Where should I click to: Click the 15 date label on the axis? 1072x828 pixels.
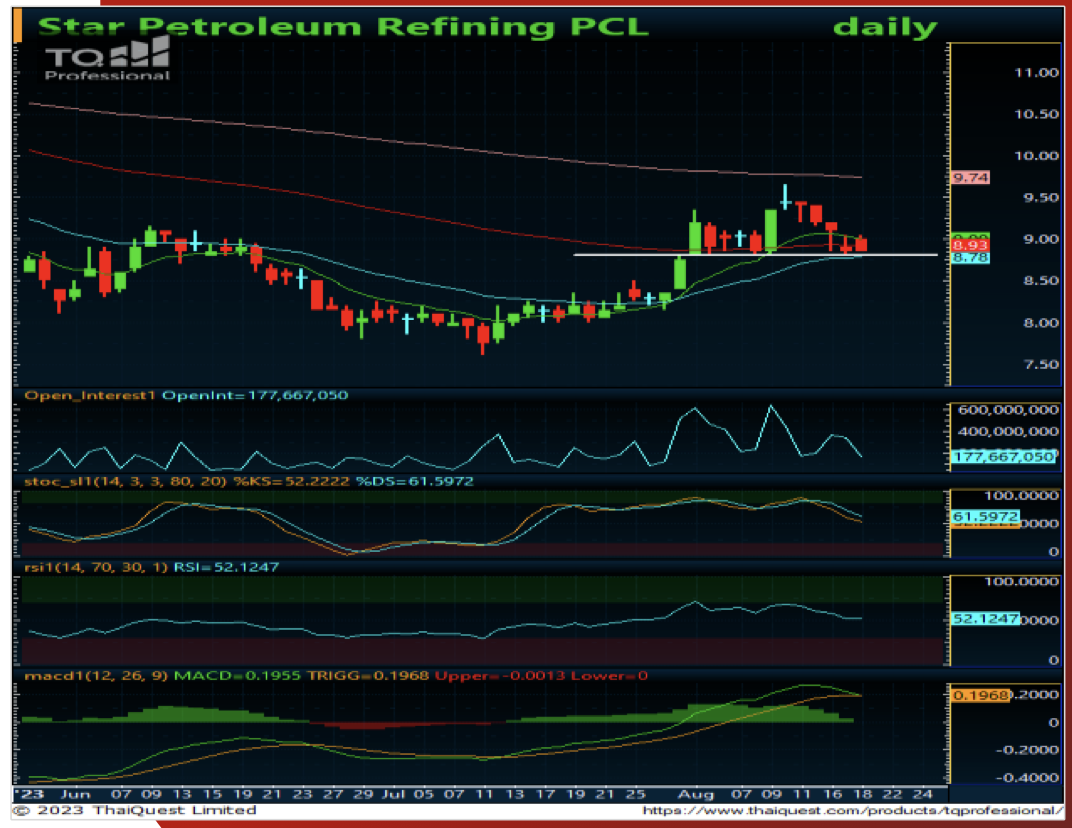click(213, 794)
